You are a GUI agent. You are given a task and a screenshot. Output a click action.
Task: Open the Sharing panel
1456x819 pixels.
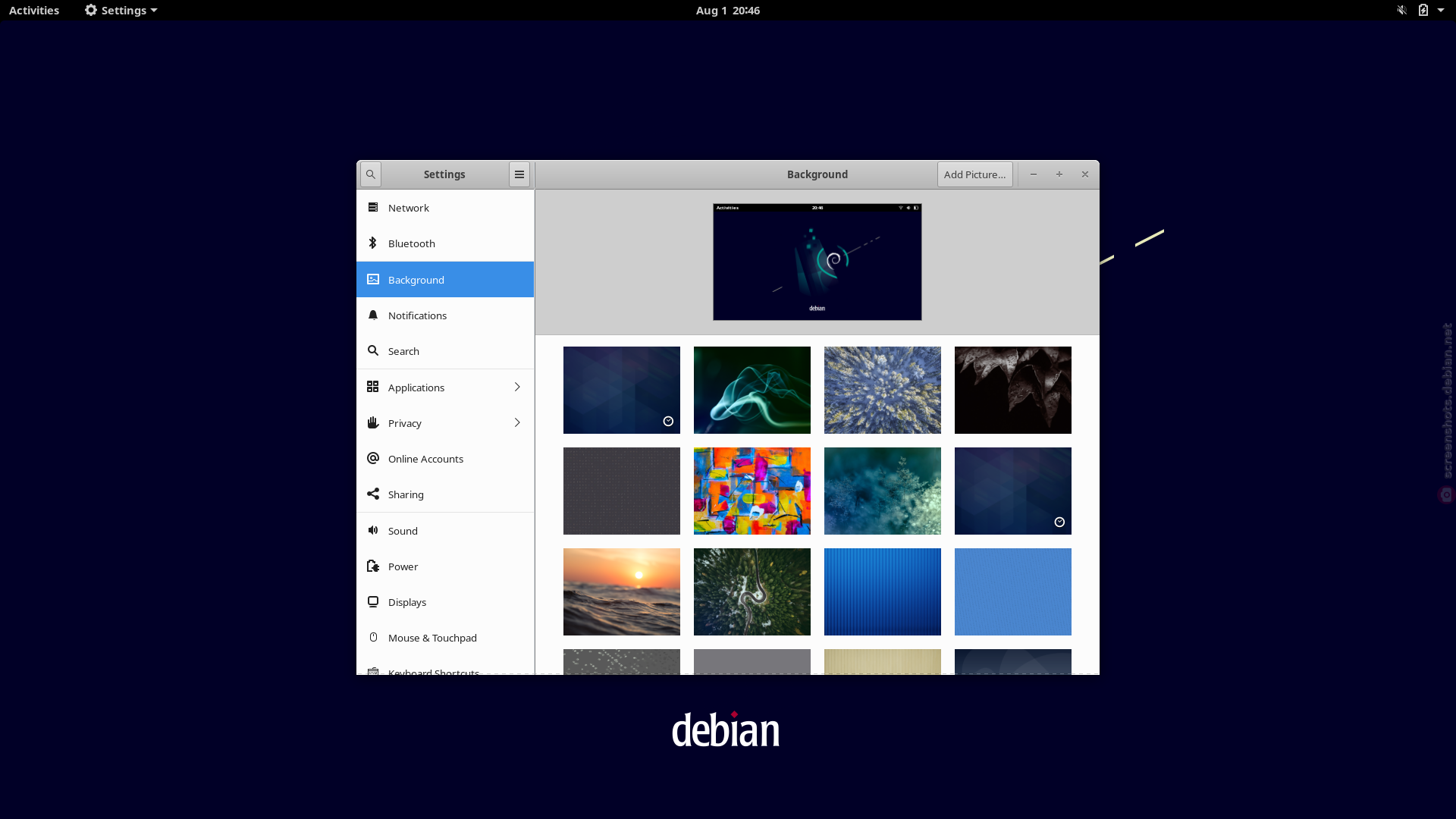(x=445, y=494)
